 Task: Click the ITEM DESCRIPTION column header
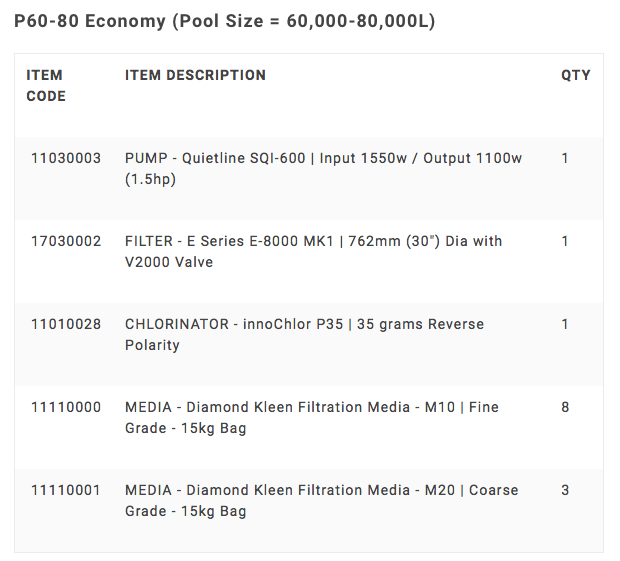195,75
